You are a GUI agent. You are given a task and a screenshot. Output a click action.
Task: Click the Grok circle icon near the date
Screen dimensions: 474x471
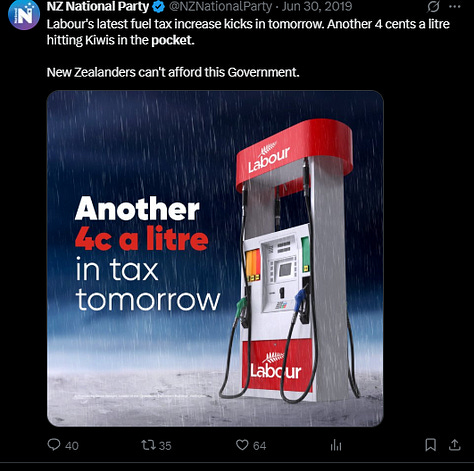pos(433,7)
